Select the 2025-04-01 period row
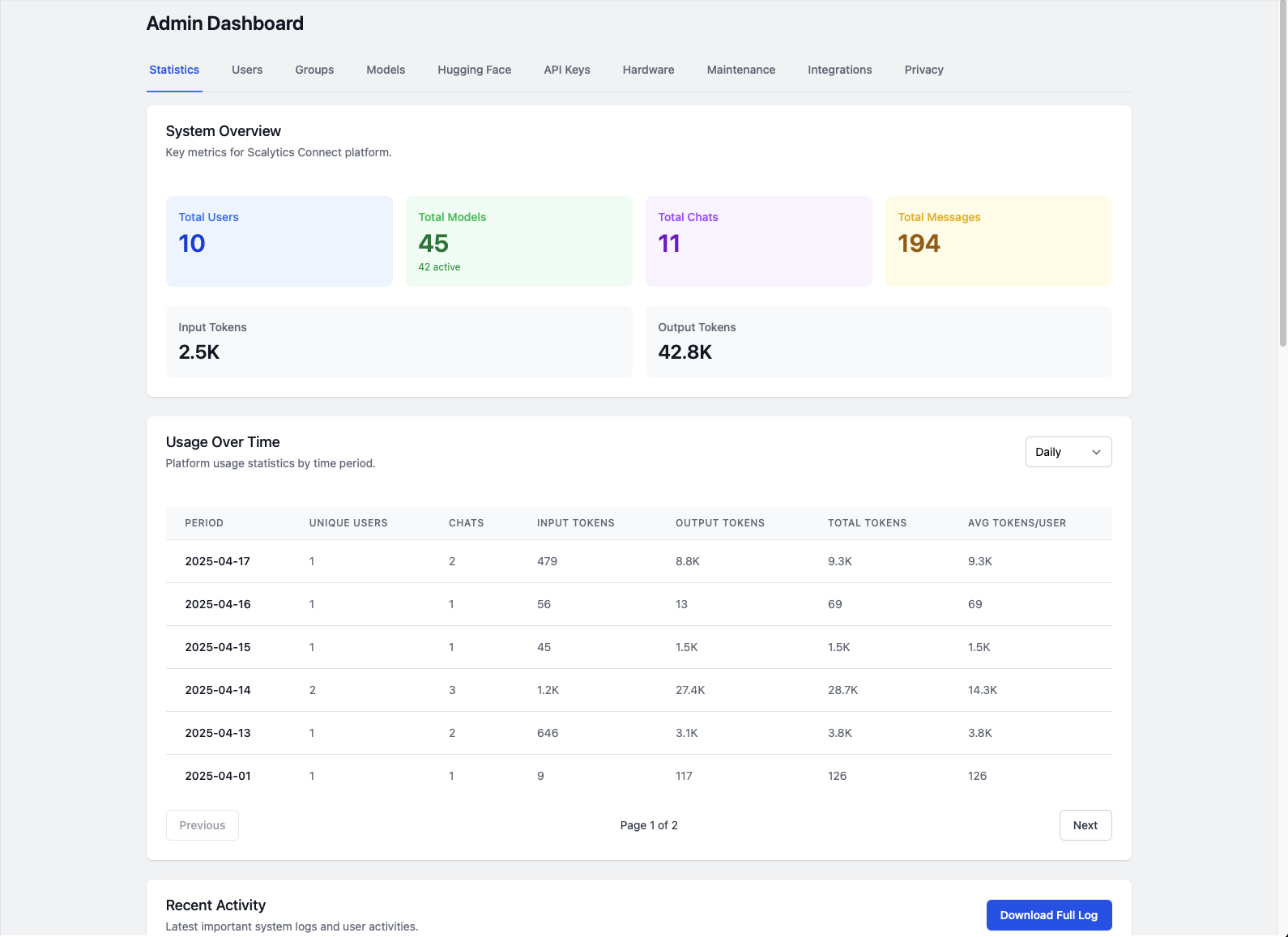 pyautogui.click(x=639, y=776)
